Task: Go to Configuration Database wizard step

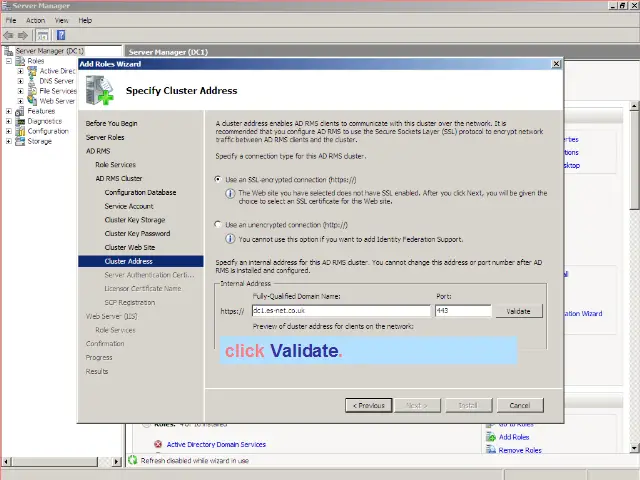Action: 140,192
